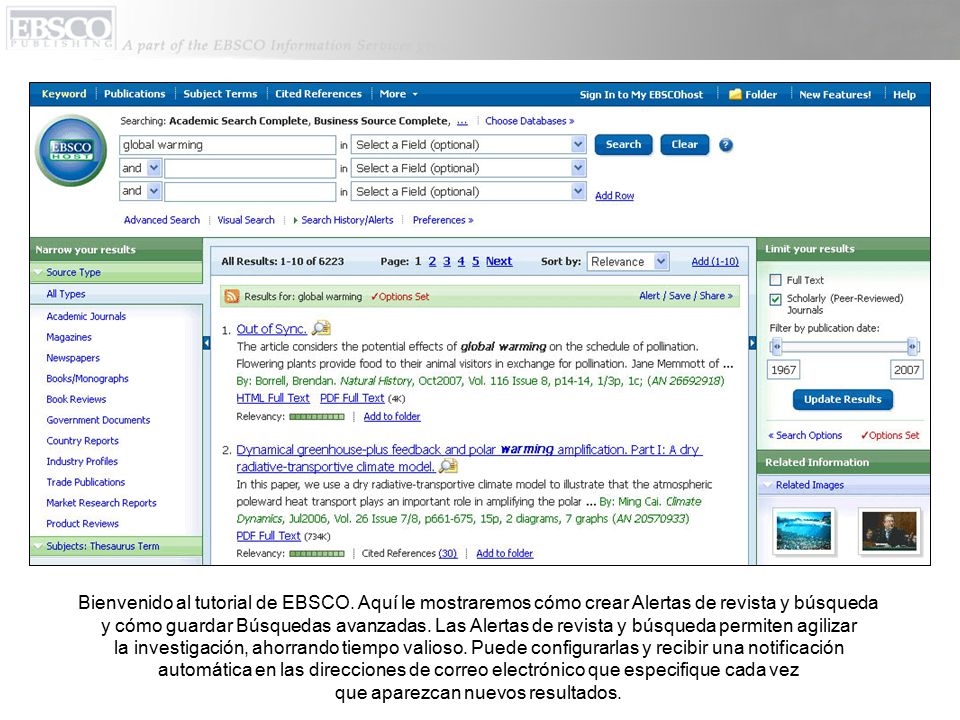This screenshot has width=960, height=720.
Task: Open preview icon next to Out of Sync
Action: tap(321, 328)
